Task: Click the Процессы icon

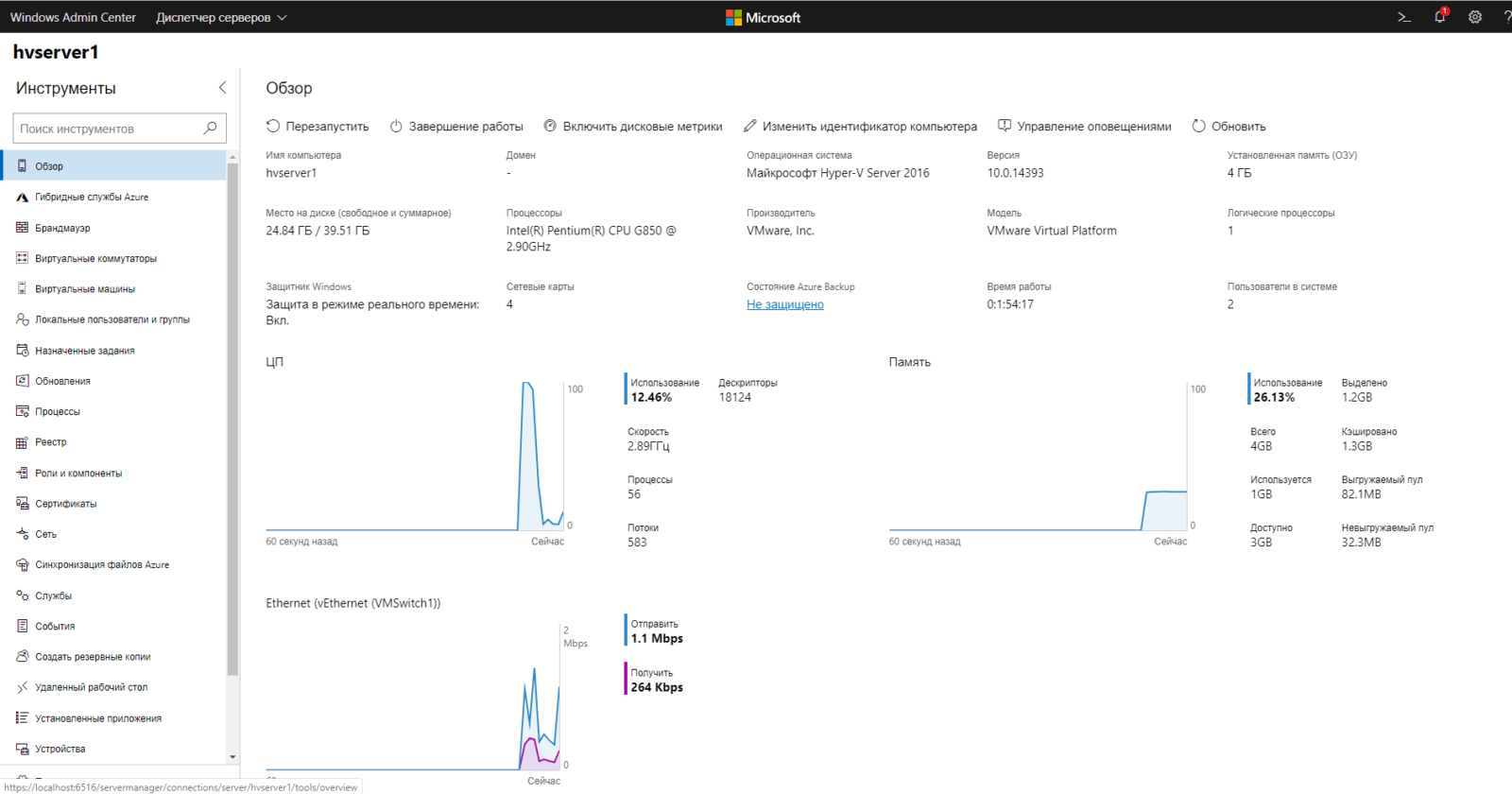Action: tap(22, 411)
